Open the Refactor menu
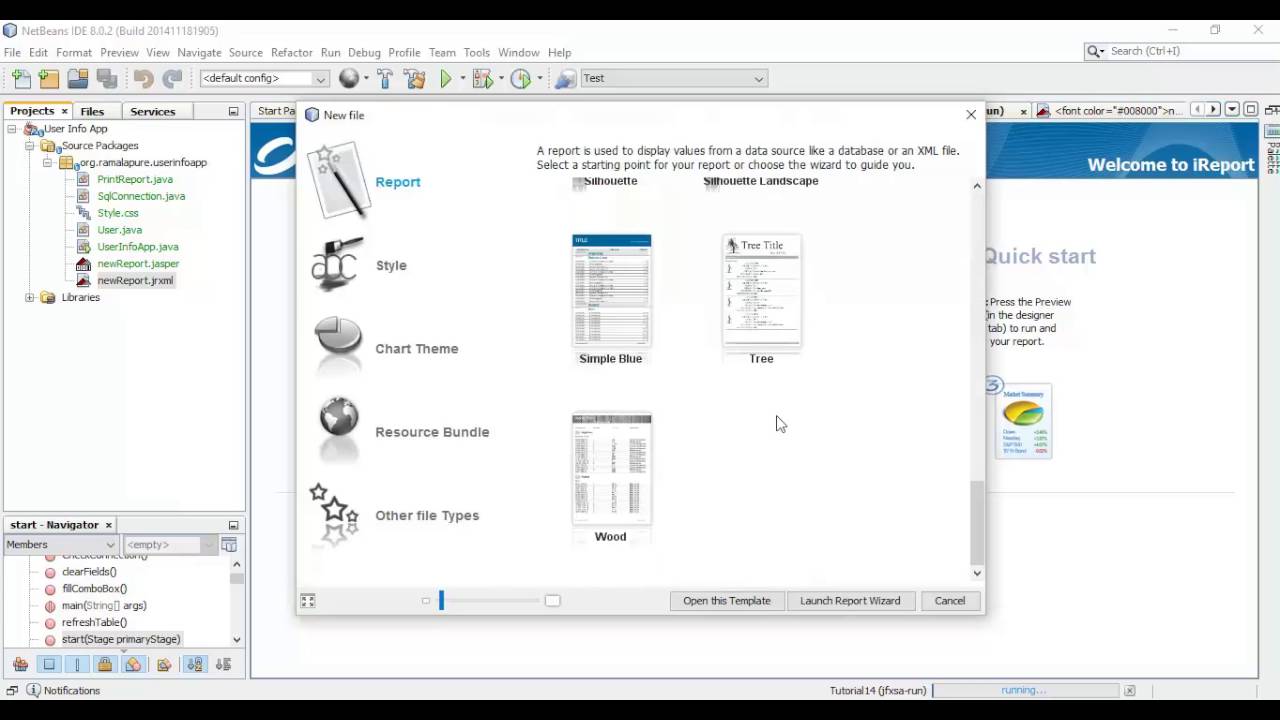Viewport: 1280px width, 720px height. pyautogui.click(x=291, y=52)
